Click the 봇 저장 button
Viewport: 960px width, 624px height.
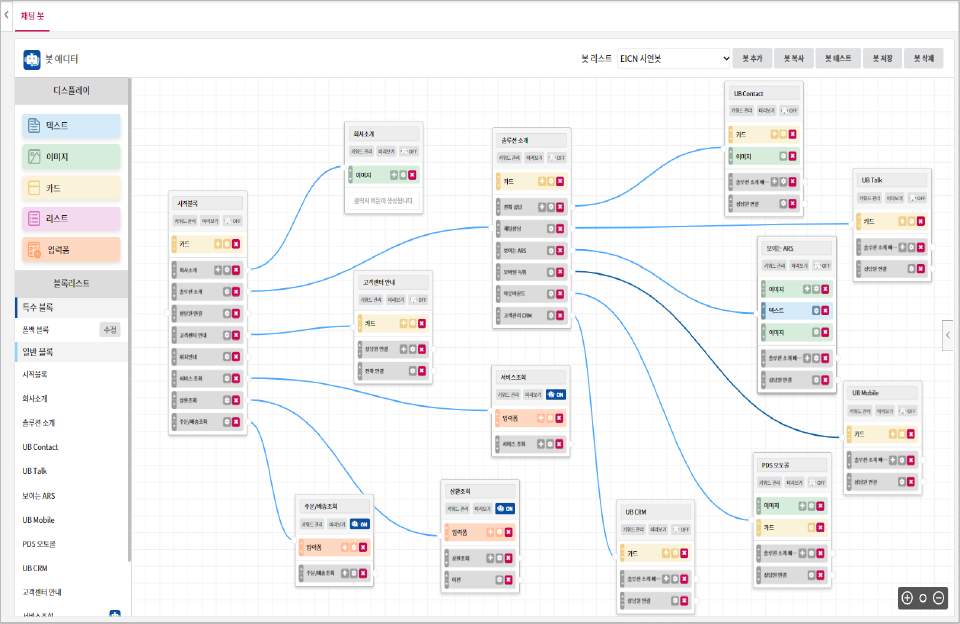coord(882,58)
